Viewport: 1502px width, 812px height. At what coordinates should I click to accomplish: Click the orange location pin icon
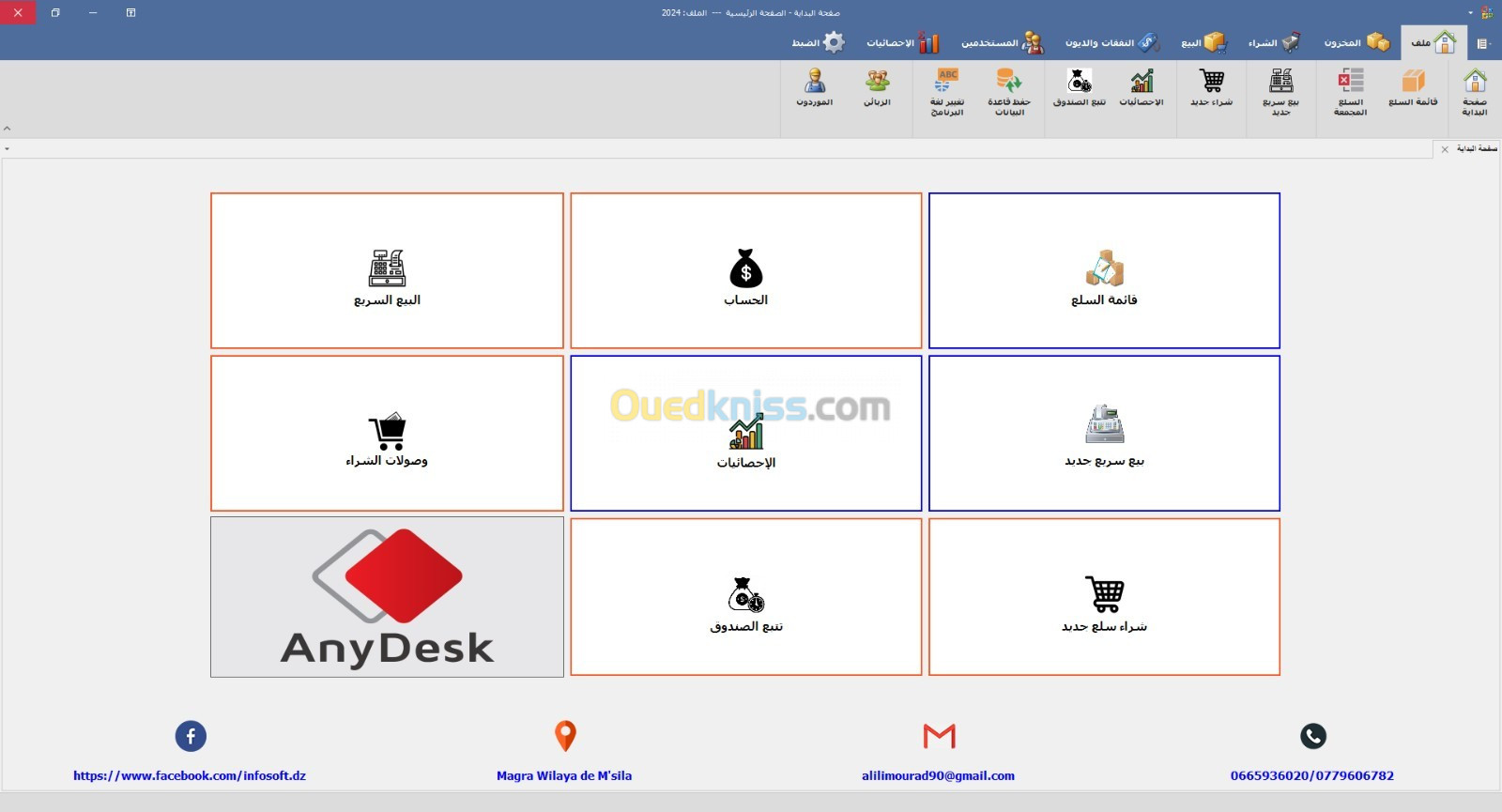[565, 736]
